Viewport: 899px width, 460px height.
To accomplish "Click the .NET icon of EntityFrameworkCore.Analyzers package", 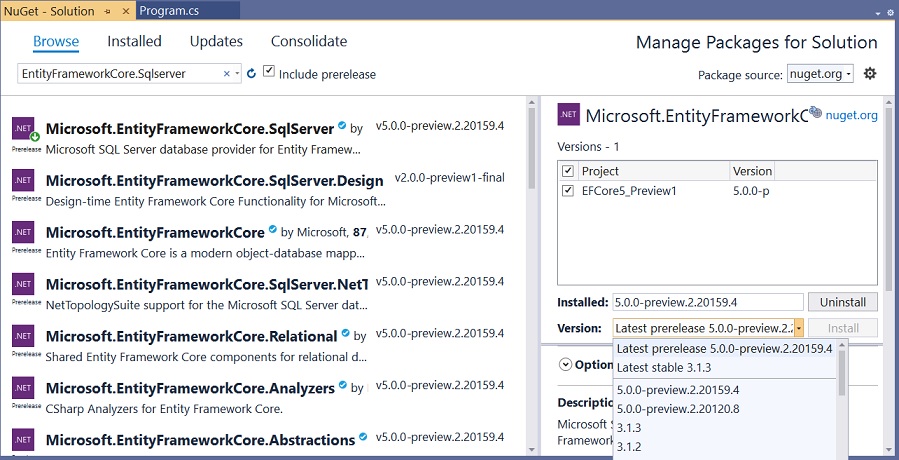I will (23, 387).
